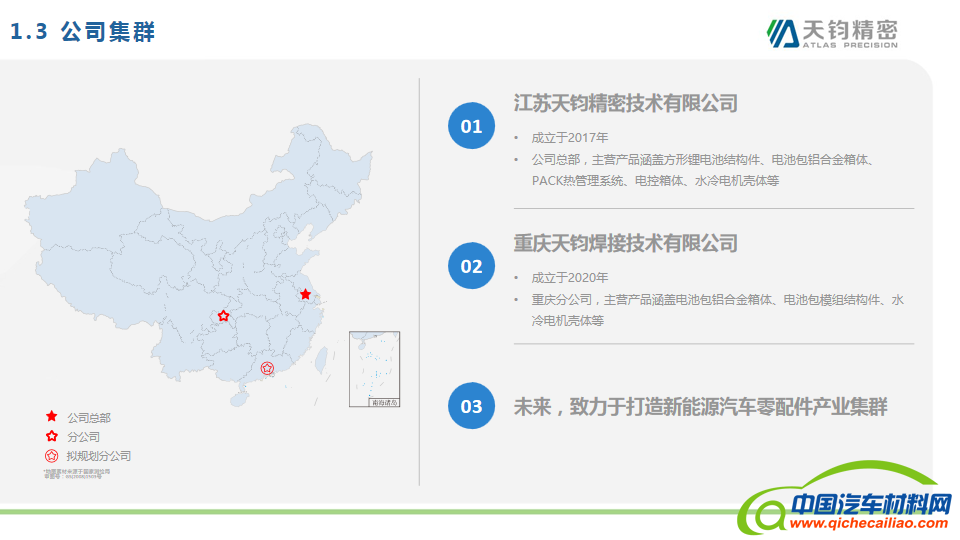Viewport: 960px width, 540px height.
Task: Click the blue 01 numbered circle
Action: pos(471,126)
